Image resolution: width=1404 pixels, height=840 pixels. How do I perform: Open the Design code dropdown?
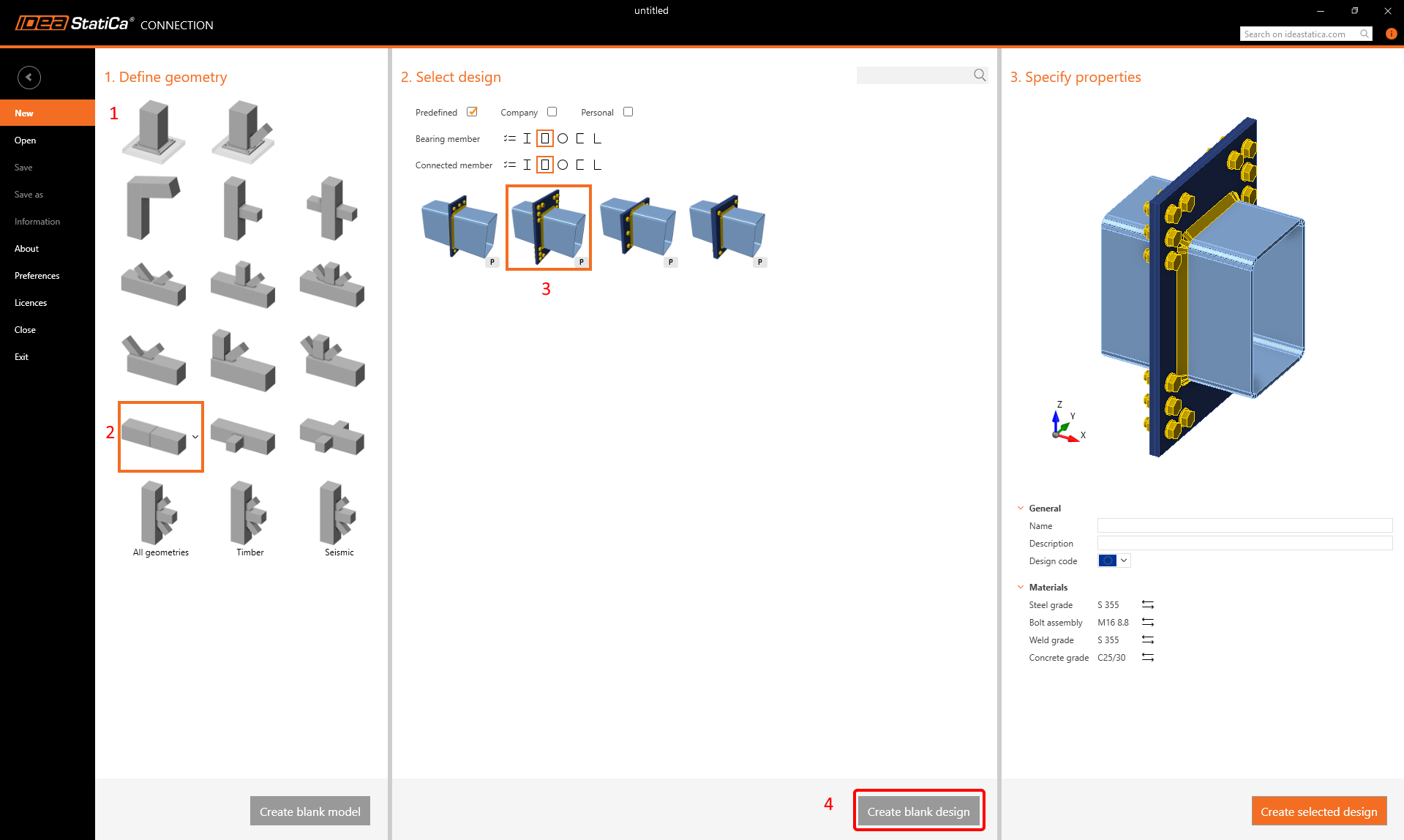tap(1123, 560)
